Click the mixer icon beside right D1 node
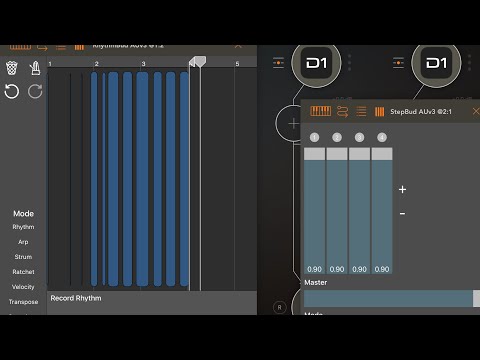The height and width of the screenshot is (360, 480). pos(398,63)
